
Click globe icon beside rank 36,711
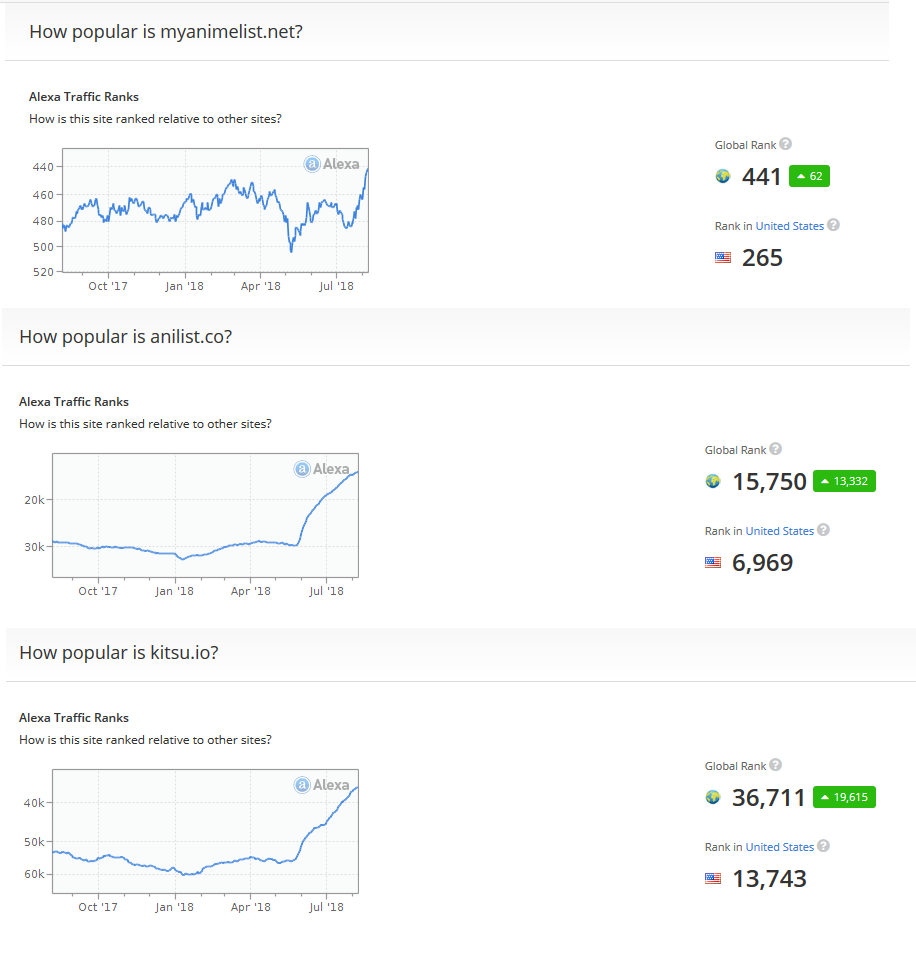click(713, 797)
